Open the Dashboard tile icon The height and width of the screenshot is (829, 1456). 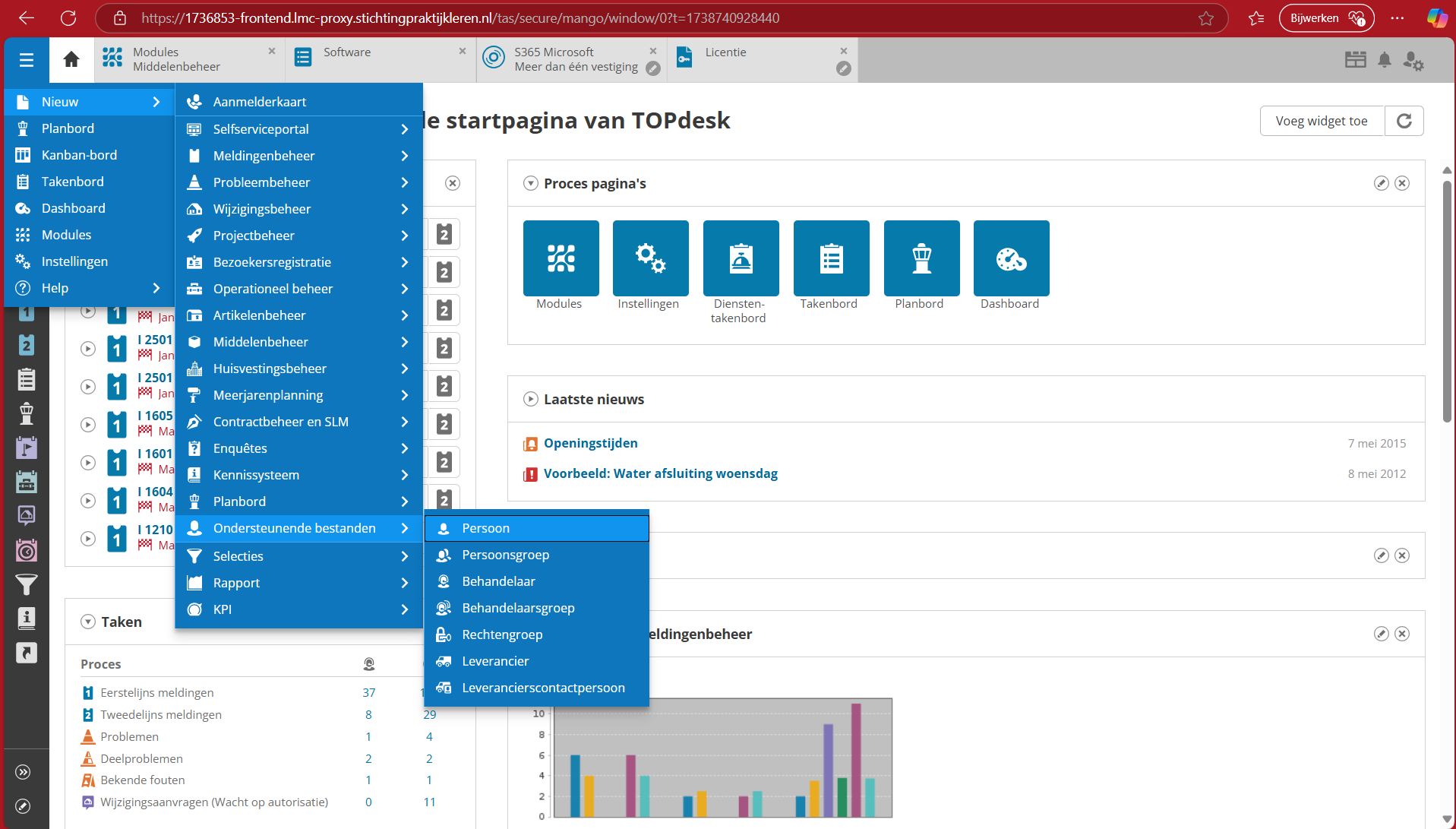1011,258
